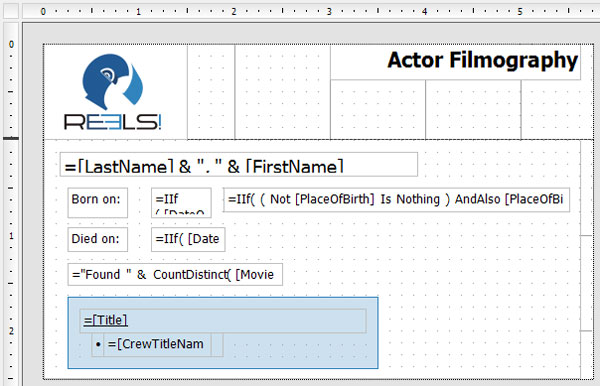This screenshot has width=600, height=386.
Task: Select the 'Died on:' label
Action: pyautogui.click(x=98, y=239)
